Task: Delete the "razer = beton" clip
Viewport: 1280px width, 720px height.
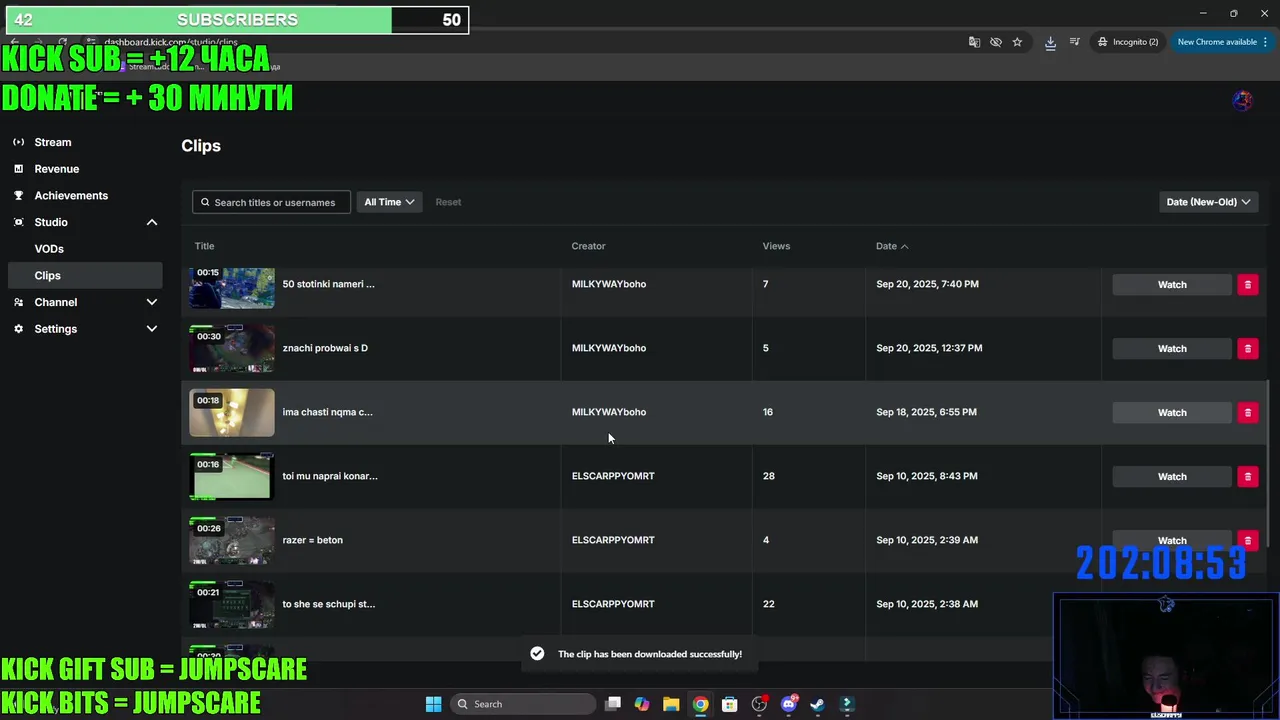Action: tap(1247, 540)
